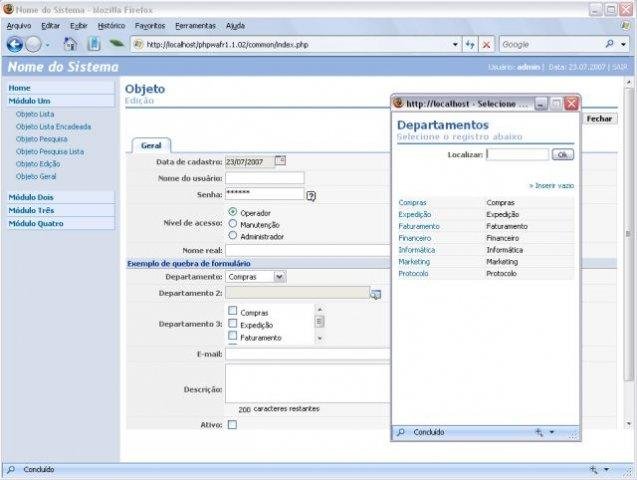This screenshot has height=480, width=637.
Task: Select the Operador radio button
Action: tap(232, 212)
